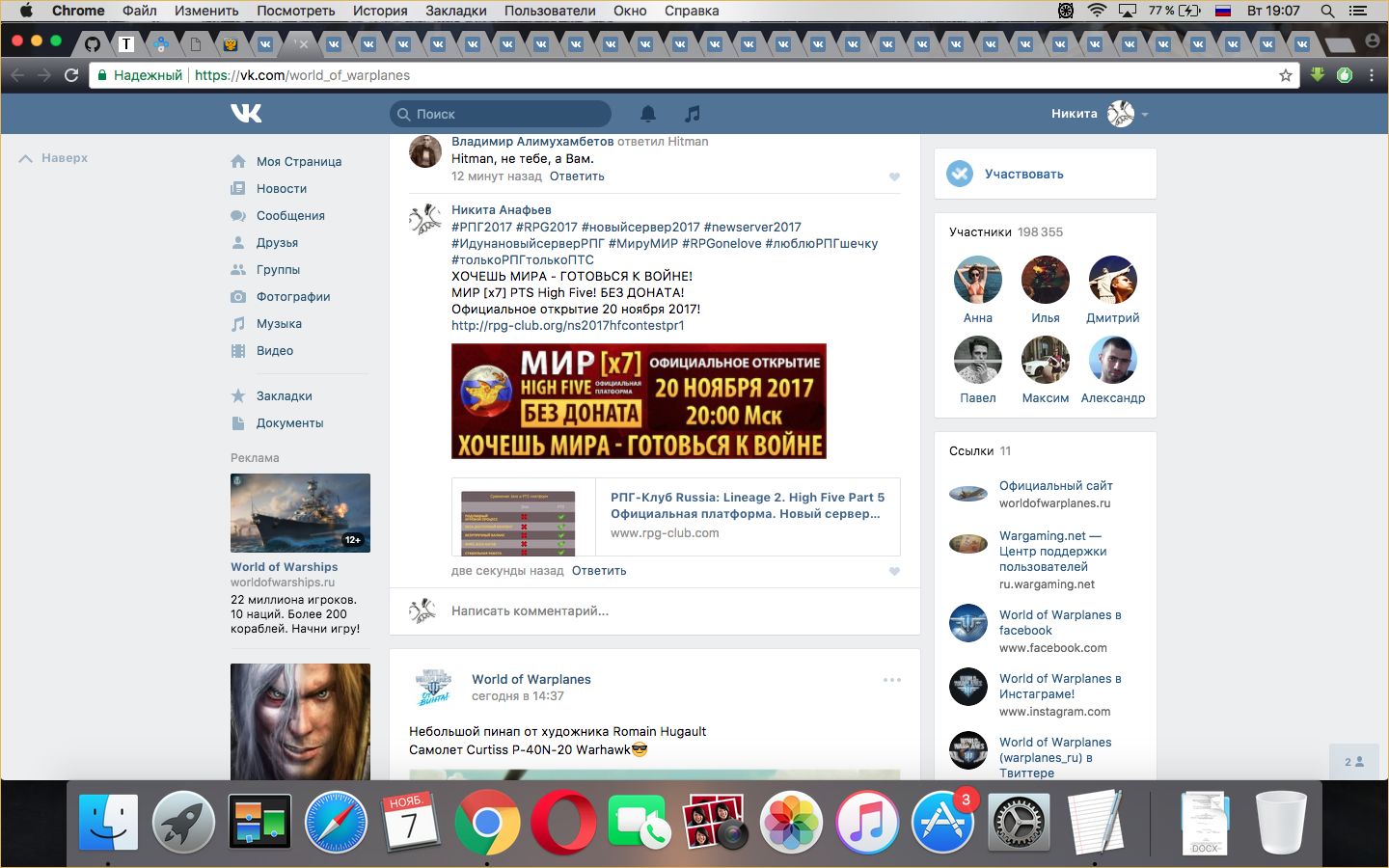Launch Safari from the Dock
The width and height of the screenshot is (1389, 868).
(336, 823)
